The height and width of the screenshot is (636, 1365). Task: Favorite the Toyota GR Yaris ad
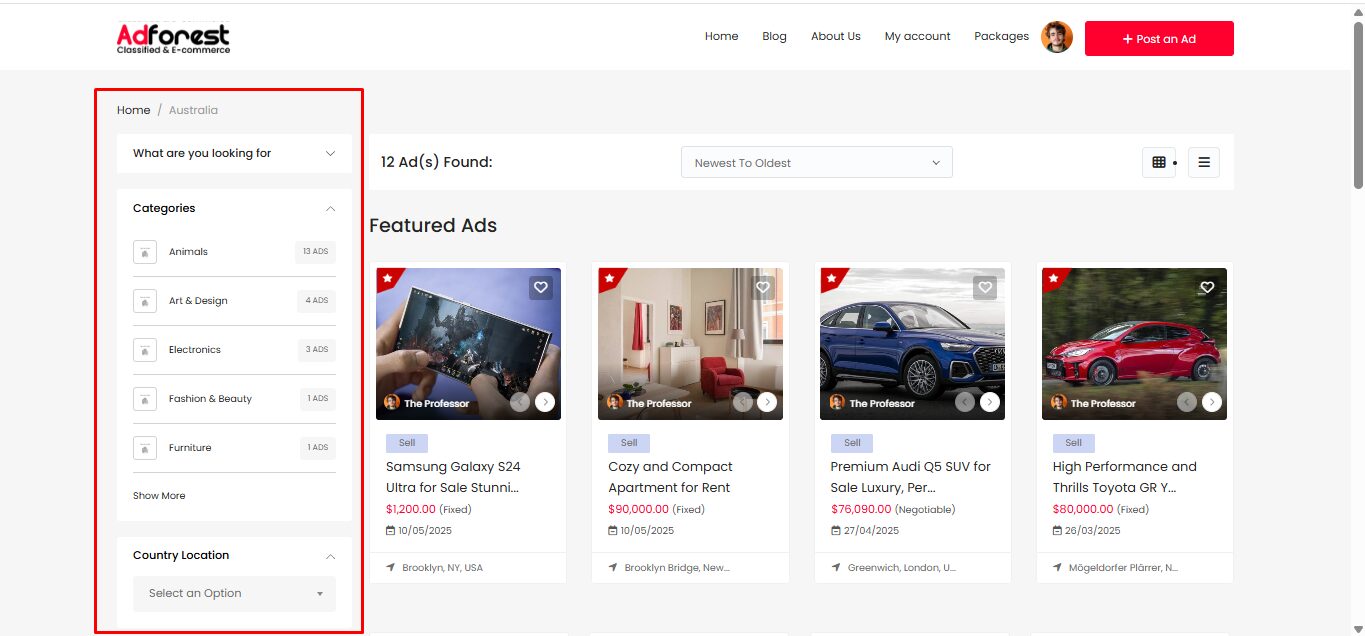pyautogui.click(x=1207, y=288)
